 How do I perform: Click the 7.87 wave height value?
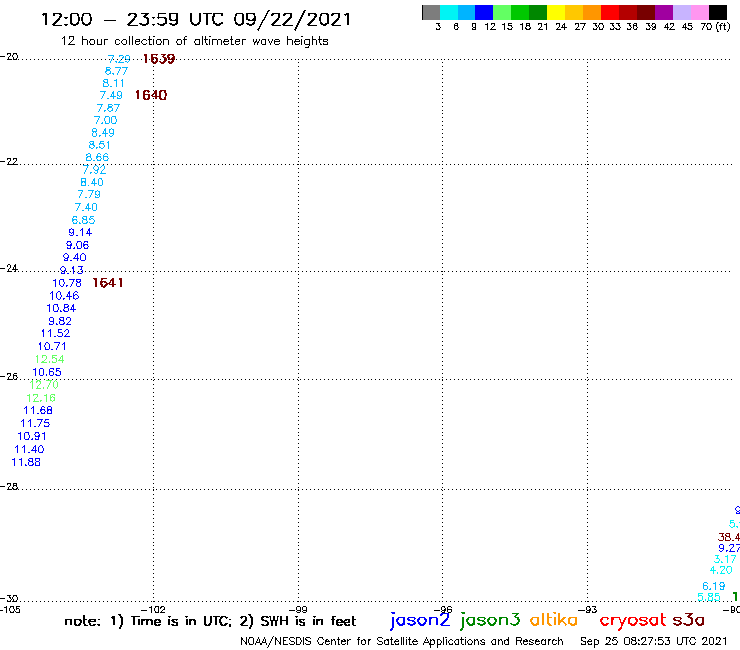108,108
